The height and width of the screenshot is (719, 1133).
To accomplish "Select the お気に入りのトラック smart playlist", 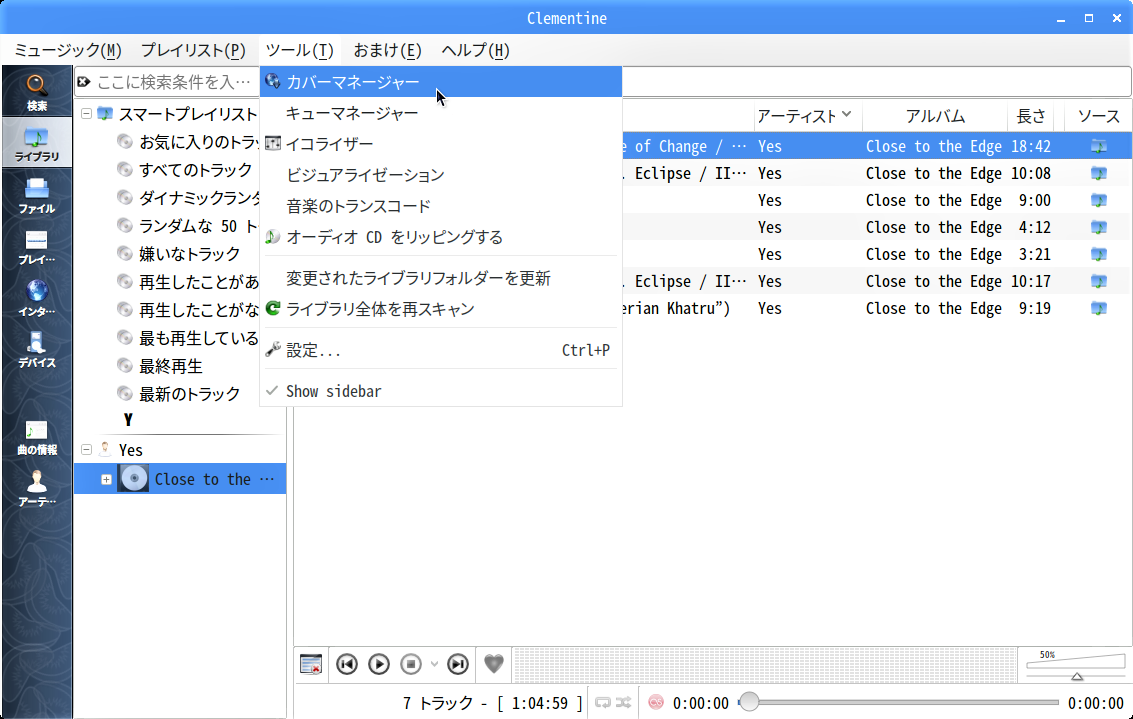I will [199, 142].
